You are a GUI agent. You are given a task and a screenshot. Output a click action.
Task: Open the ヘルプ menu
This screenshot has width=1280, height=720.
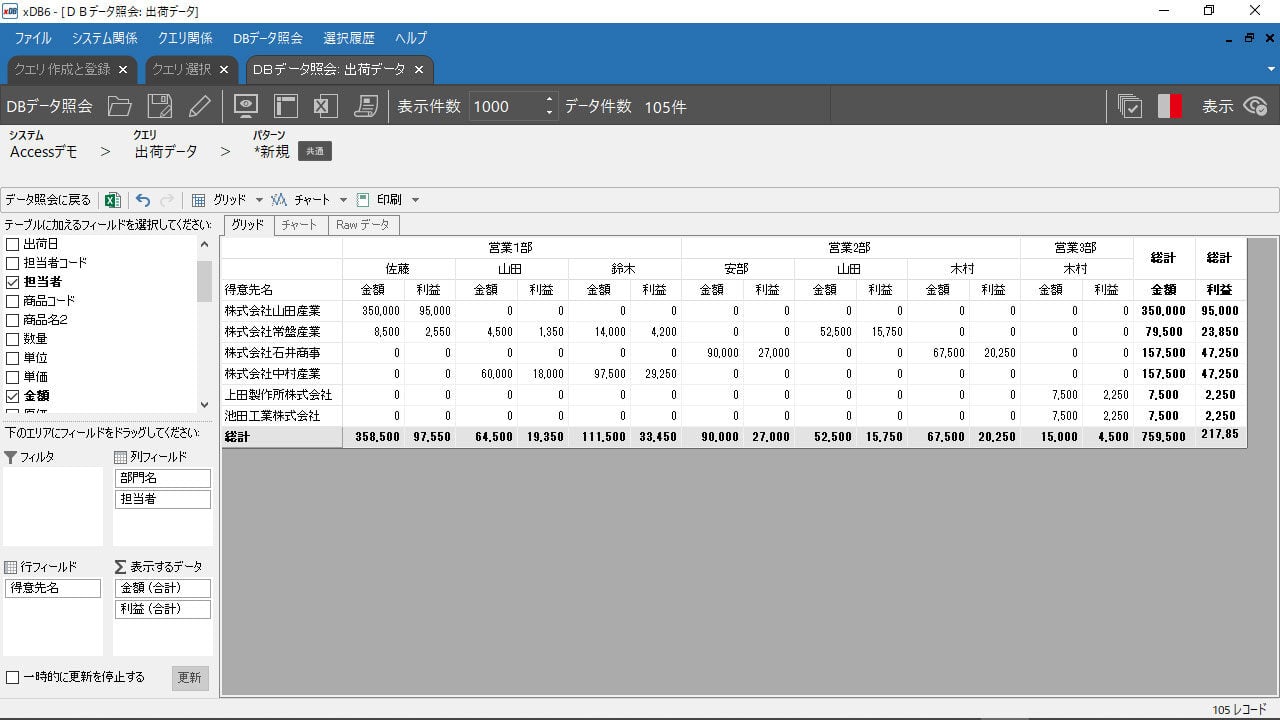411,38
